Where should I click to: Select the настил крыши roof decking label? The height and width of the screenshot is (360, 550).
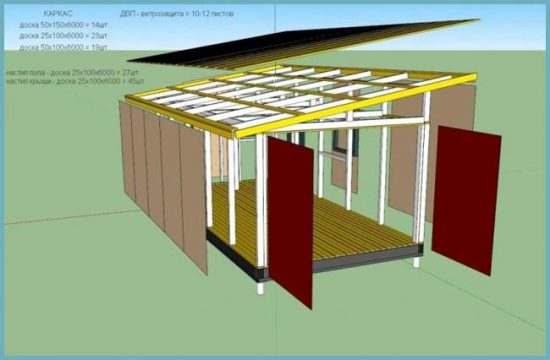(x=75, y=81)
